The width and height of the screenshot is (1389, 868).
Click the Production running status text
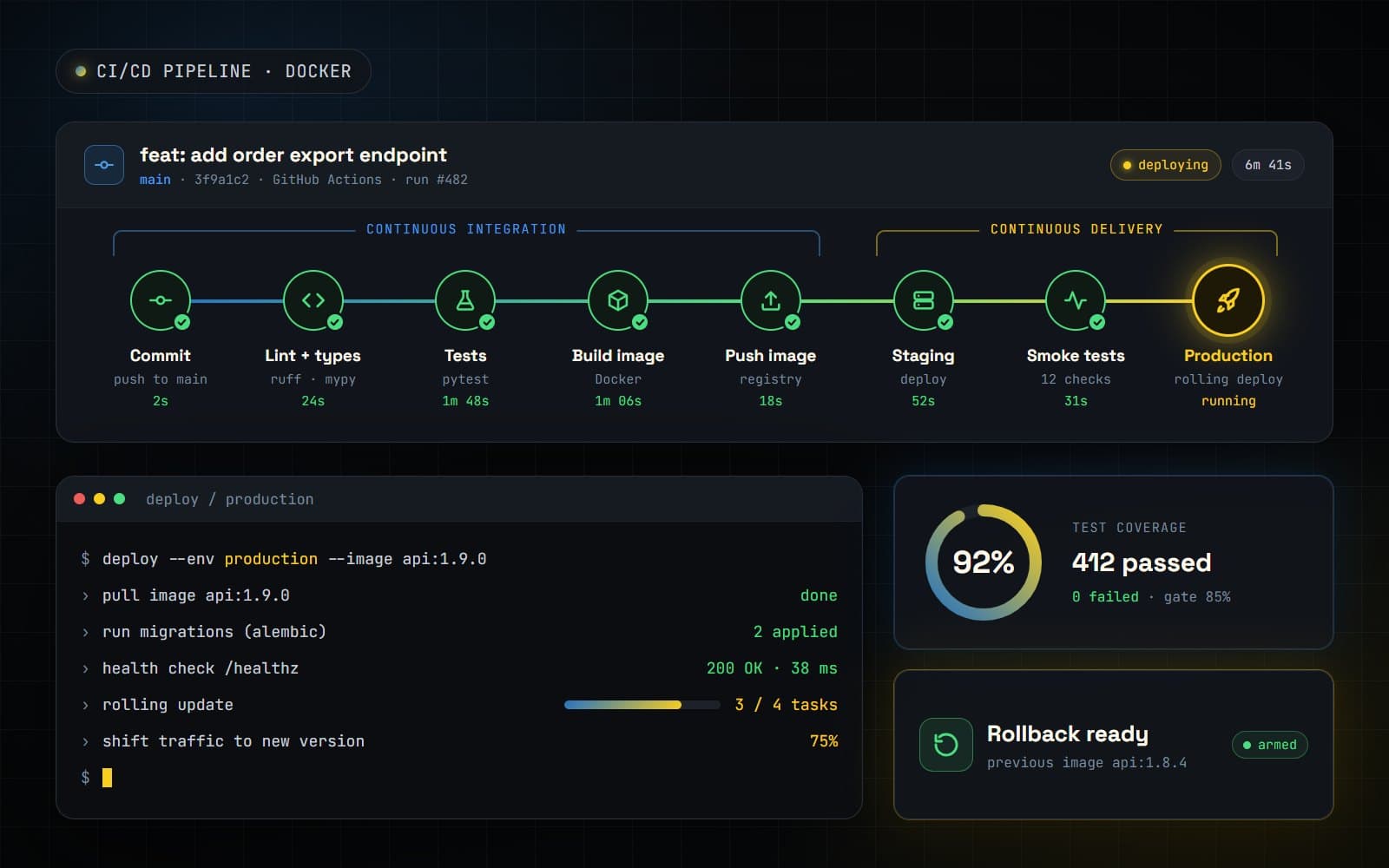[x=1228, y=401]
